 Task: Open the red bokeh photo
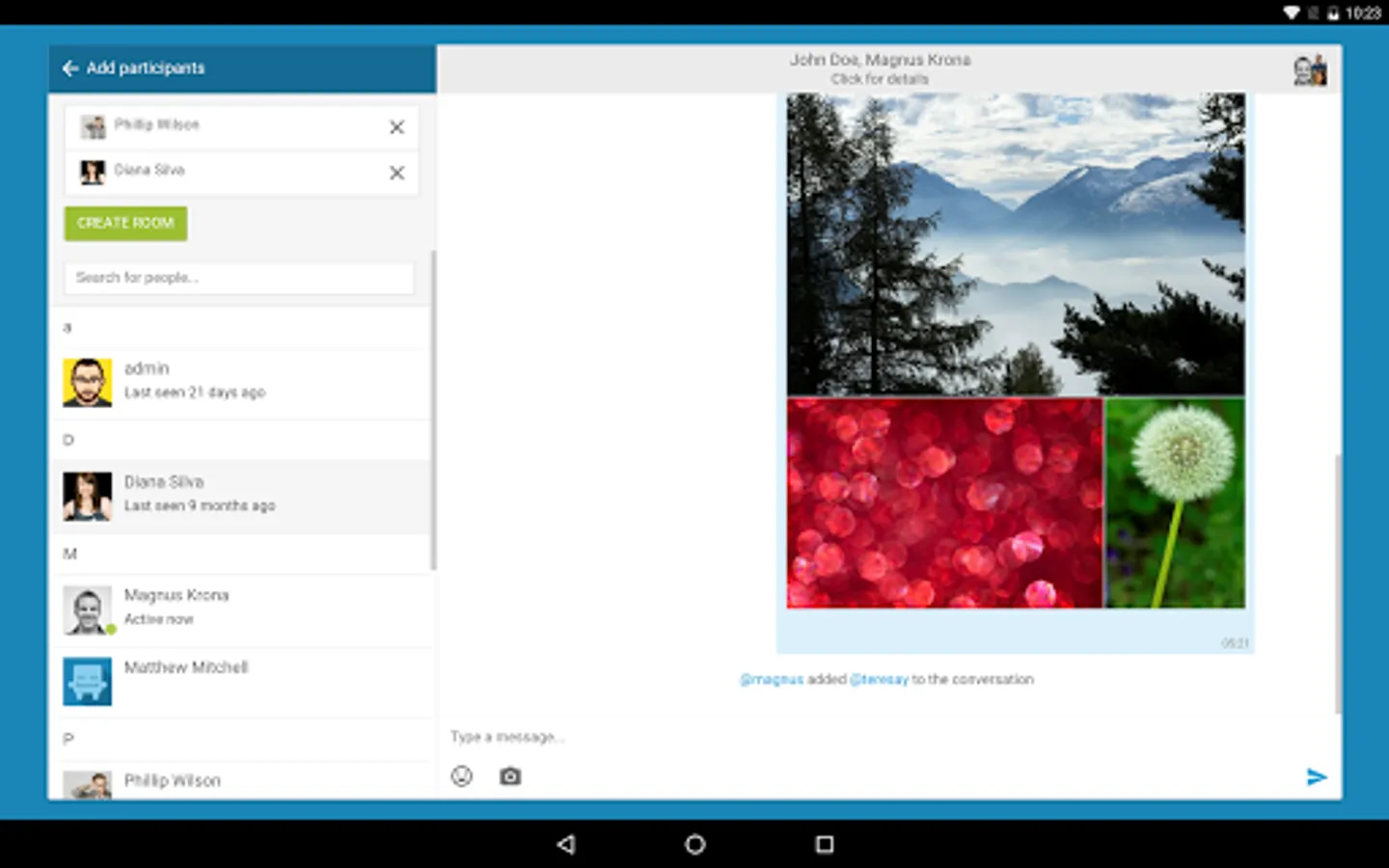click(x=944, y=503)
